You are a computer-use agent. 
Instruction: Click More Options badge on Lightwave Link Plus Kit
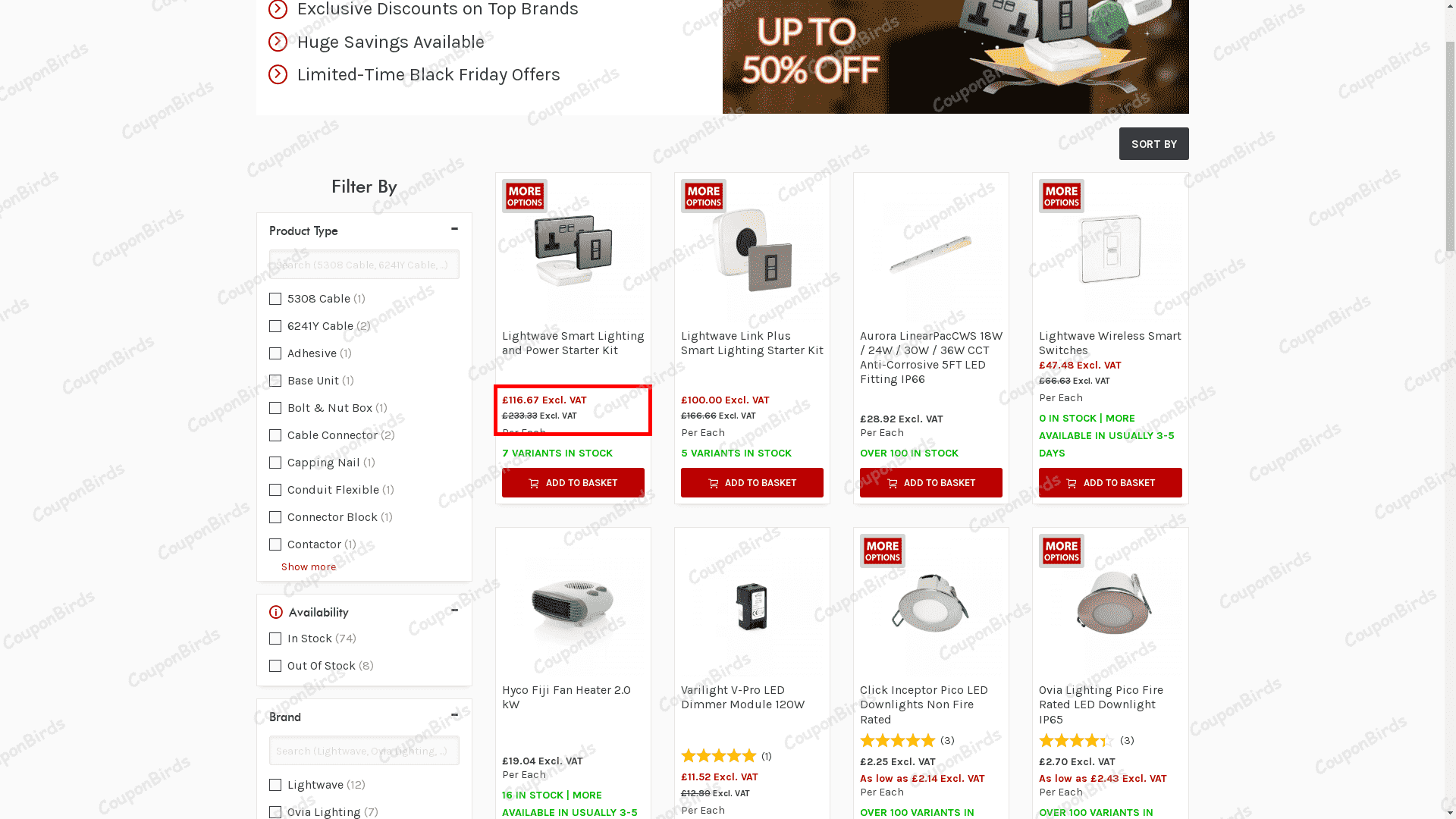(703, 196)
